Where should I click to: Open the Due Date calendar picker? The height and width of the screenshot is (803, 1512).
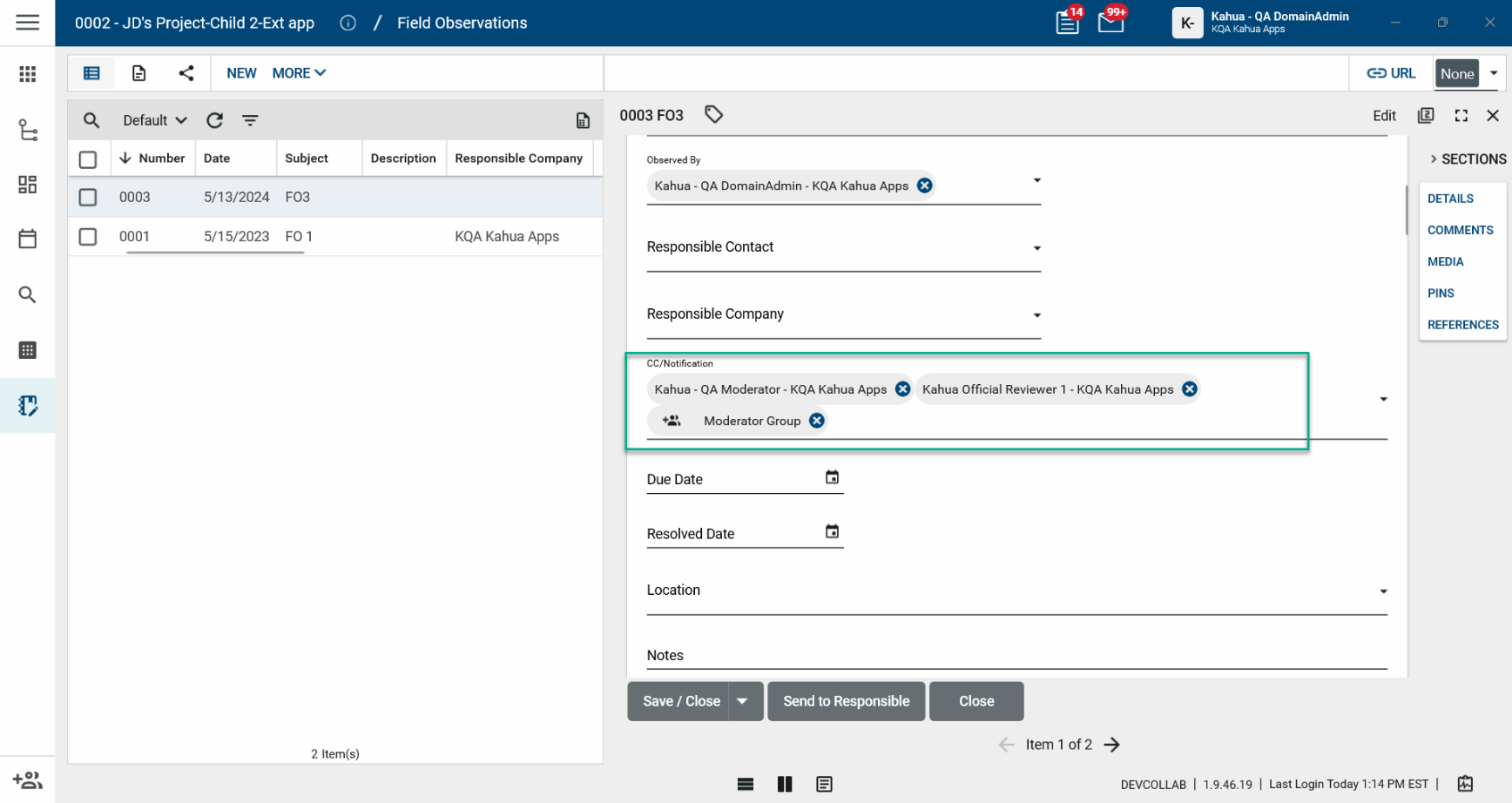[832, 477]
